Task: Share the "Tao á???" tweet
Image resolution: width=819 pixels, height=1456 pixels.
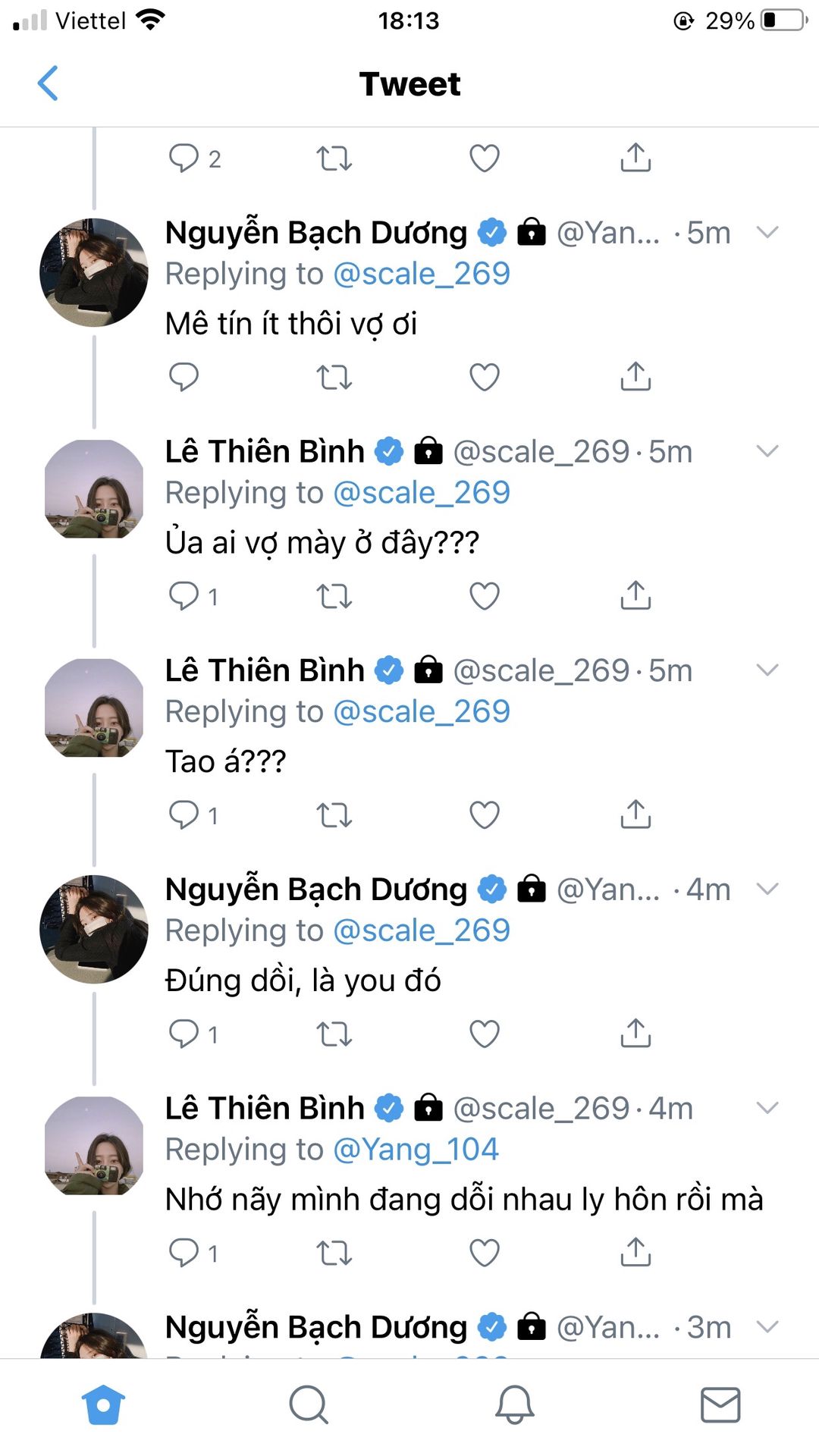Action: point(635,814)
